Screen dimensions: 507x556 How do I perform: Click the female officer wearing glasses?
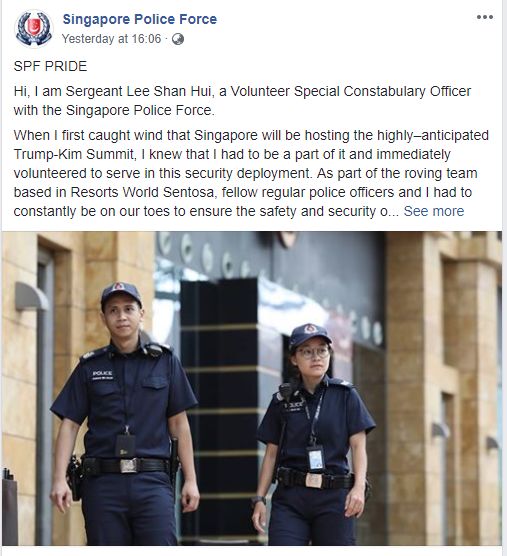[312, 434]
